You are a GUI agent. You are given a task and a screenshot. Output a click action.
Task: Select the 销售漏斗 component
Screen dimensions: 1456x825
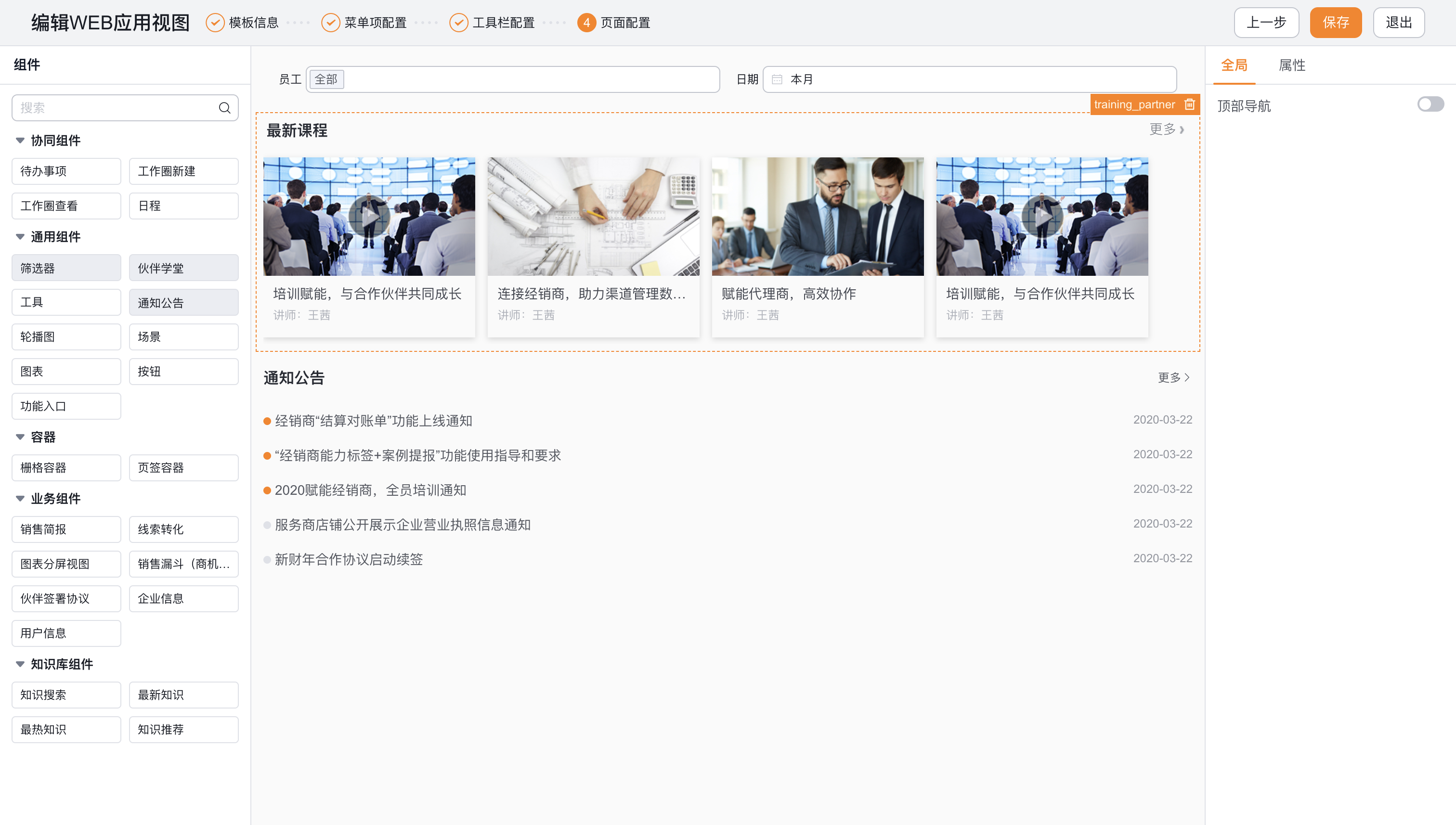pos(183,564)
